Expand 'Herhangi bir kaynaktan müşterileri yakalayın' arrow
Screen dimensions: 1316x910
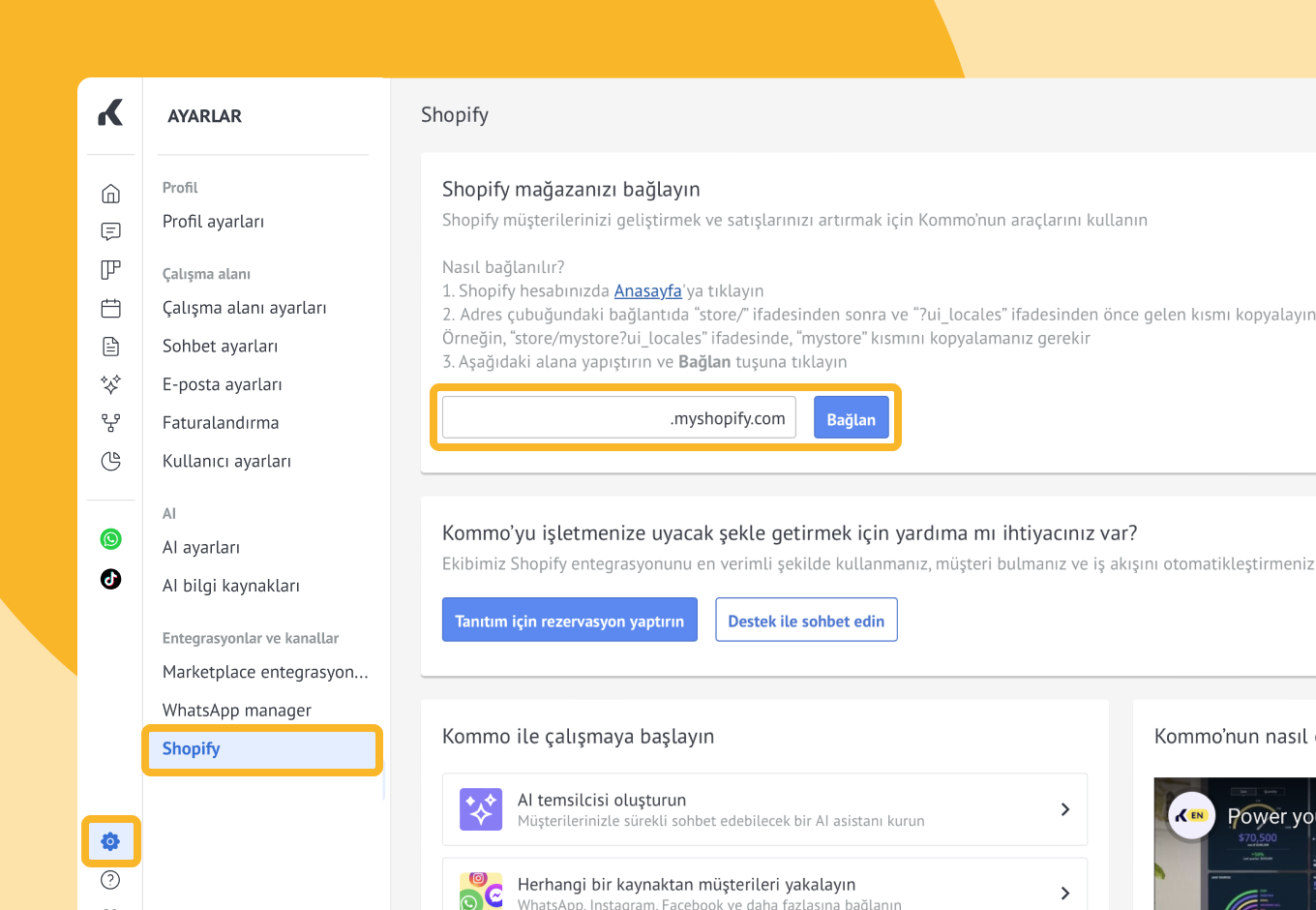click(x=1064, y=893)
